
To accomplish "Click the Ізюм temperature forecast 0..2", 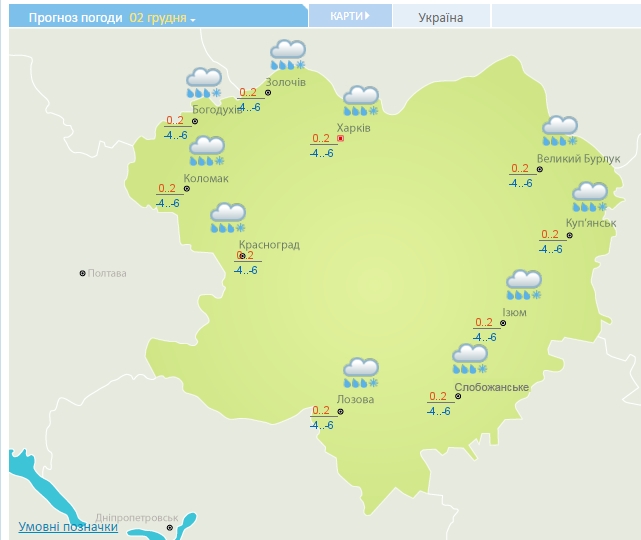I will click(484, 322).
